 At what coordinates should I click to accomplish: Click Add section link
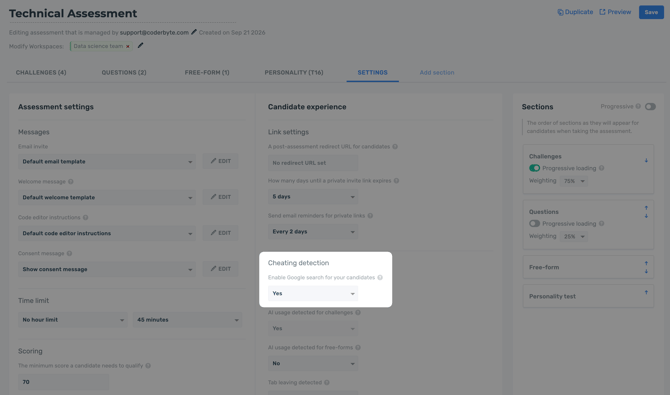(x=437, y=73)
